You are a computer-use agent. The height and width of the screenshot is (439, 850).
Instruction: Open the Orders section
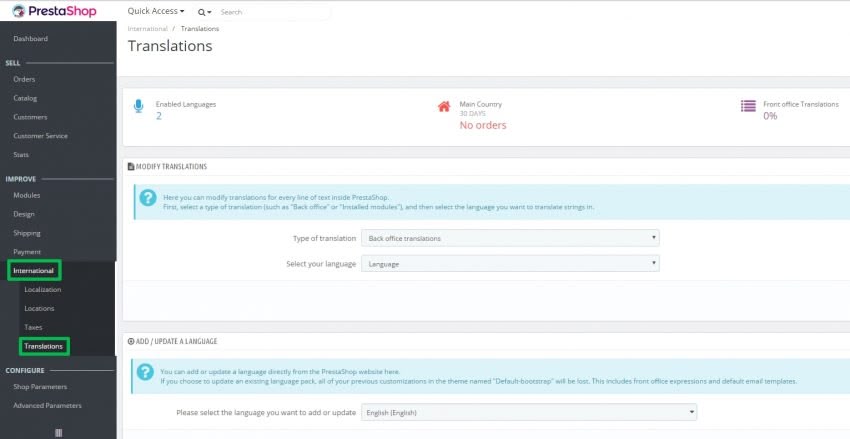pyautogui.click(x=24, y=79)
